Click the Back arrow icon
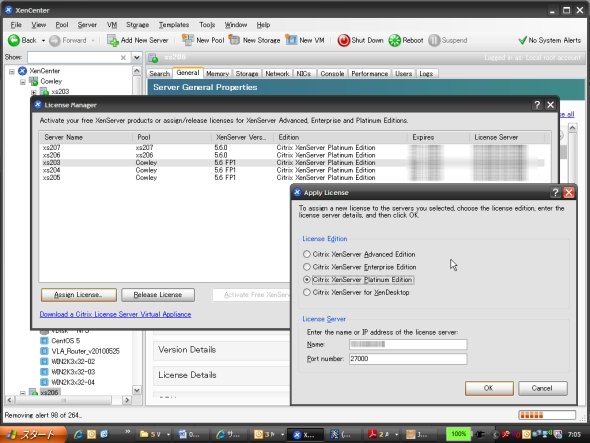590x443 pixels. pyautogui.click(x=14, y=40)
